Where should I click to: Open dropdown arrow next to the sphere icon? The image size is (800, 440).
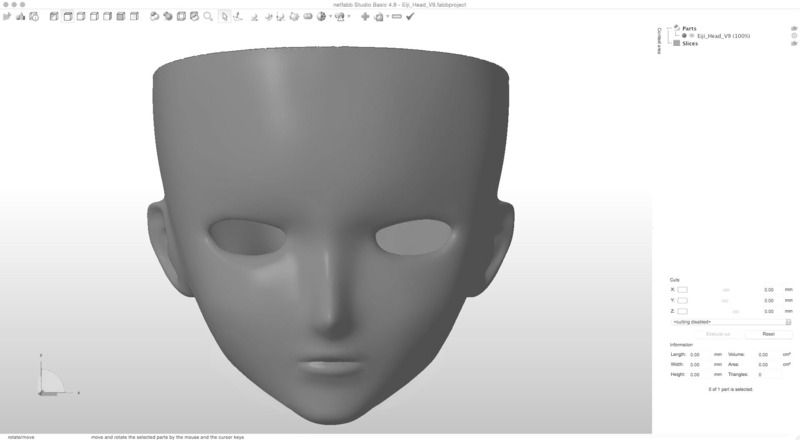coord(330,17)
